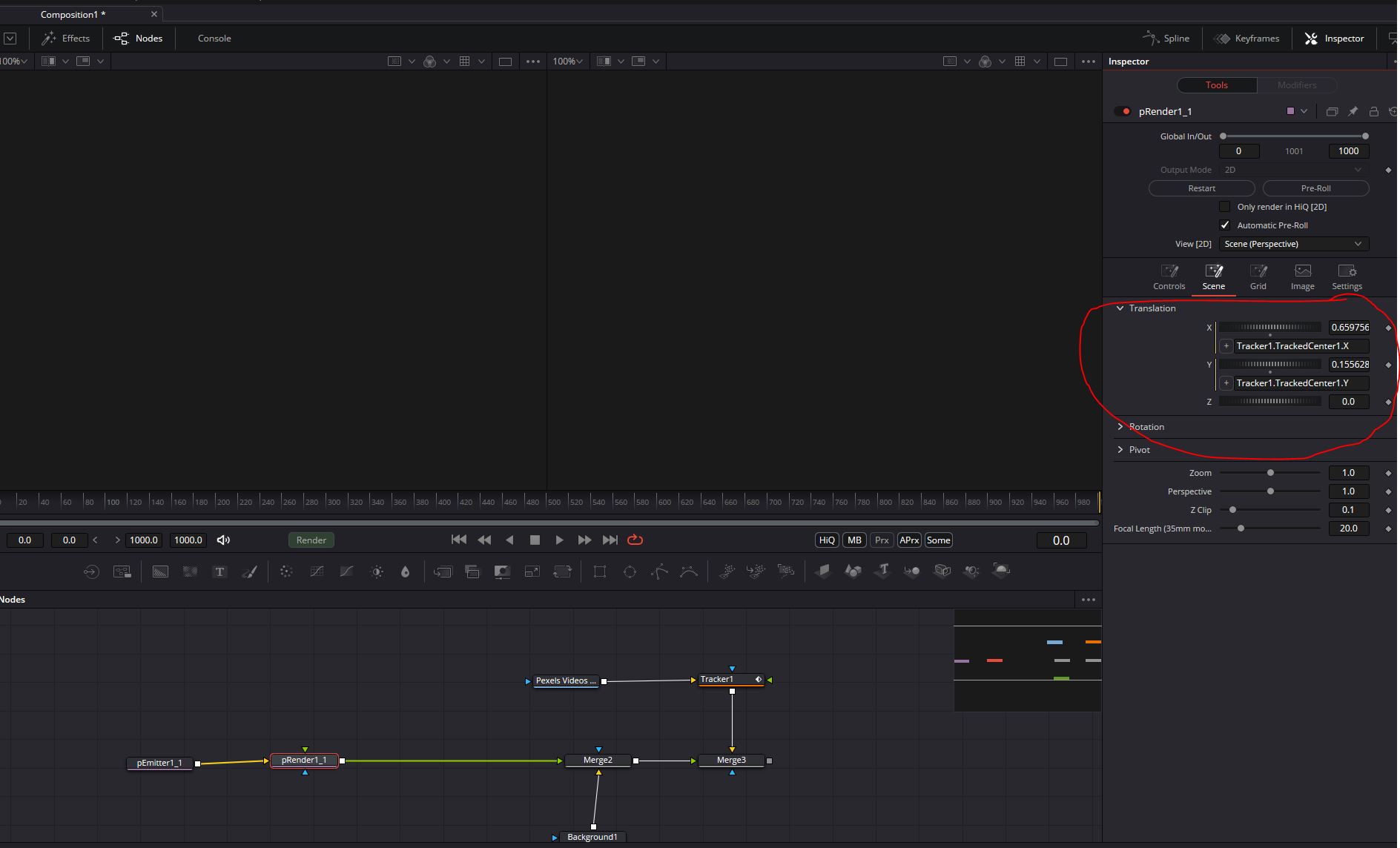This screenshot has width=1400, height=848.
Task: Pin the pRender1_1 inspector panel
Action: click(x=1353, y=111)
